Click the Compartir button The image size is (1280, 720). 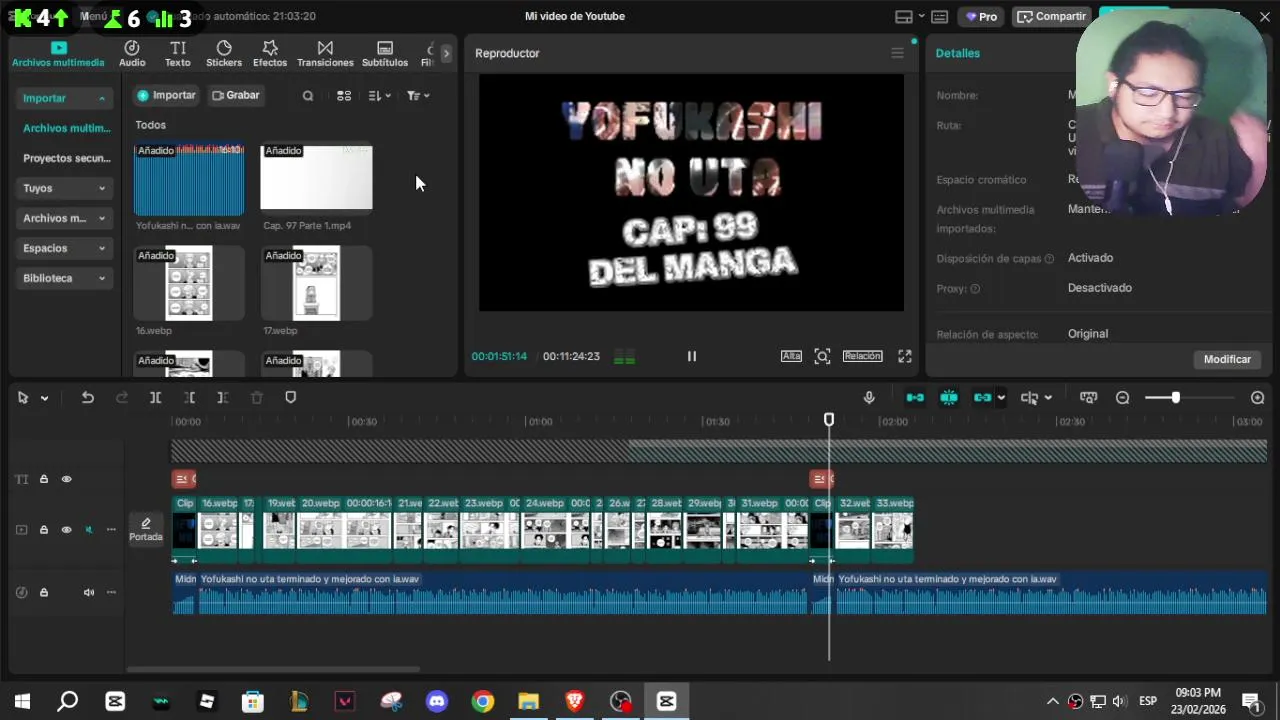click(x=1052, y=16)
